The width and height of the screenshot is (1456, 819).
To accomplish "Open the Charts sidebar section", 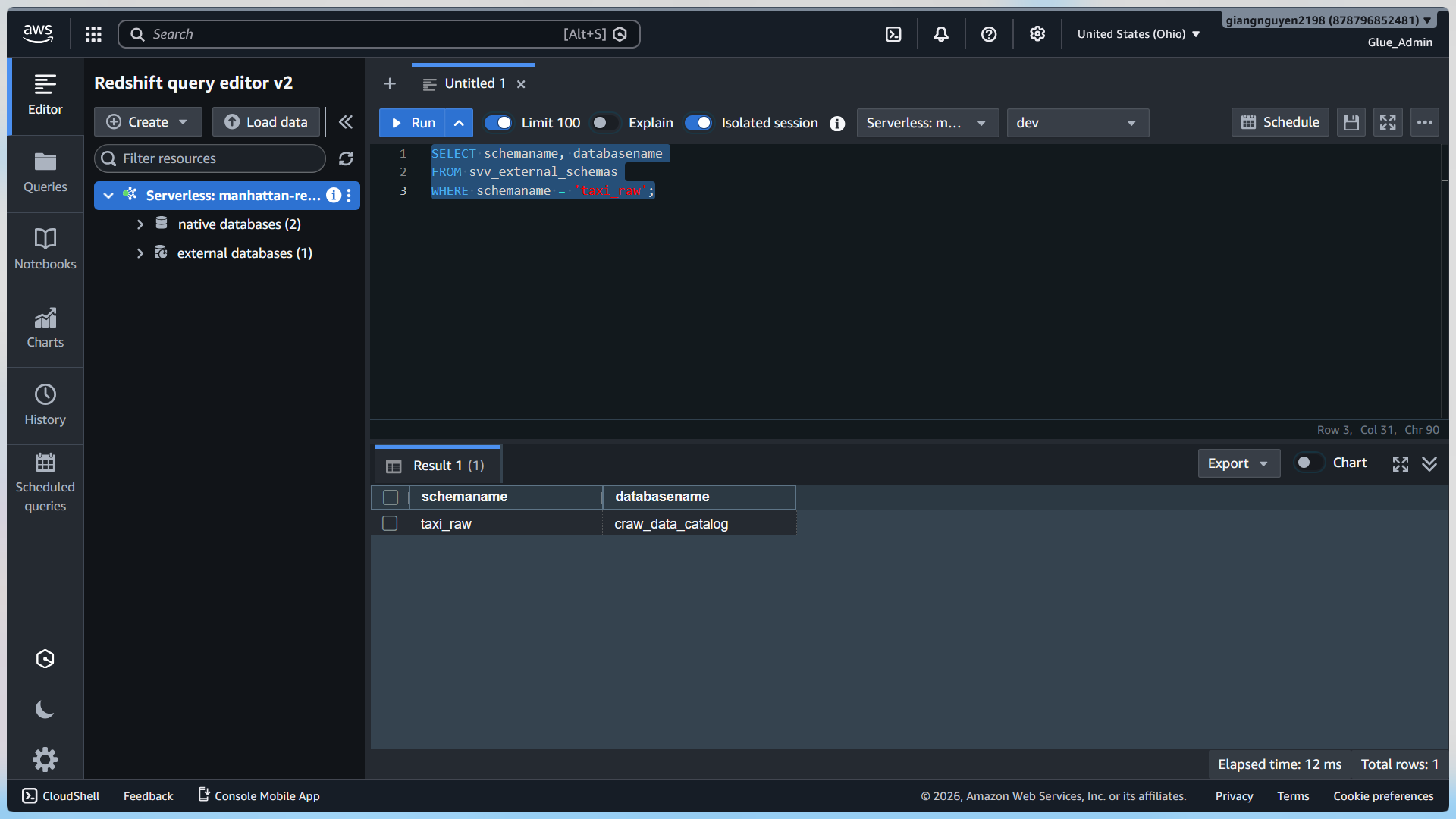I will 45,328.
